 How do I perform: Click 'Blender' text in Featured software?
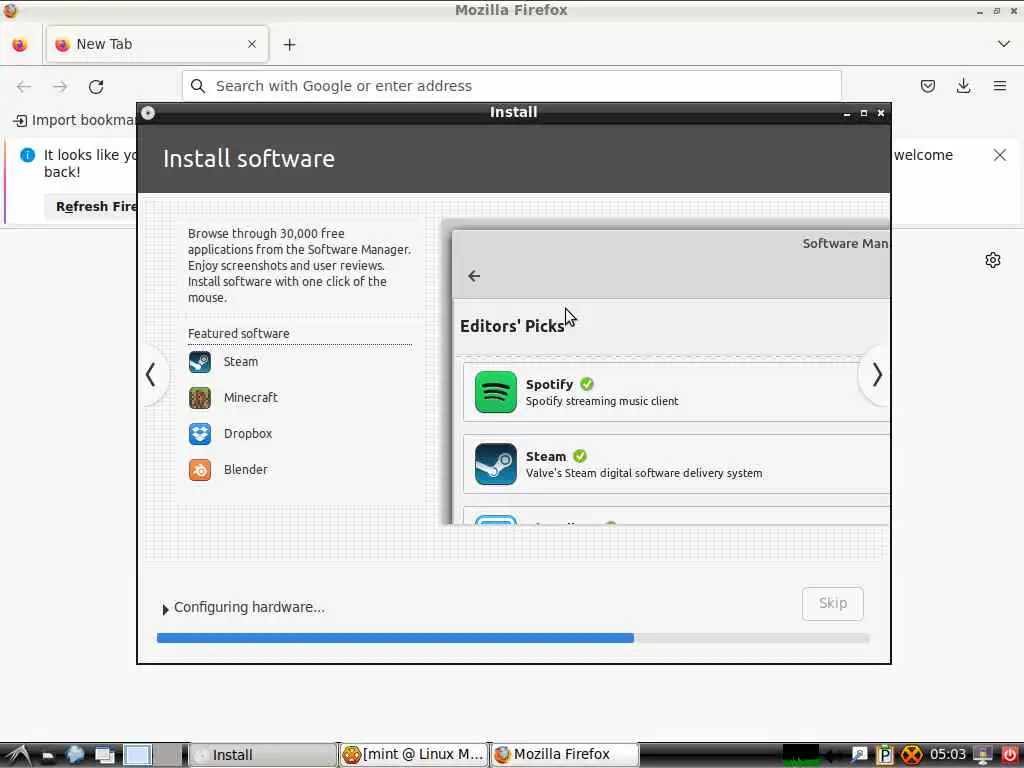(246, 470)
